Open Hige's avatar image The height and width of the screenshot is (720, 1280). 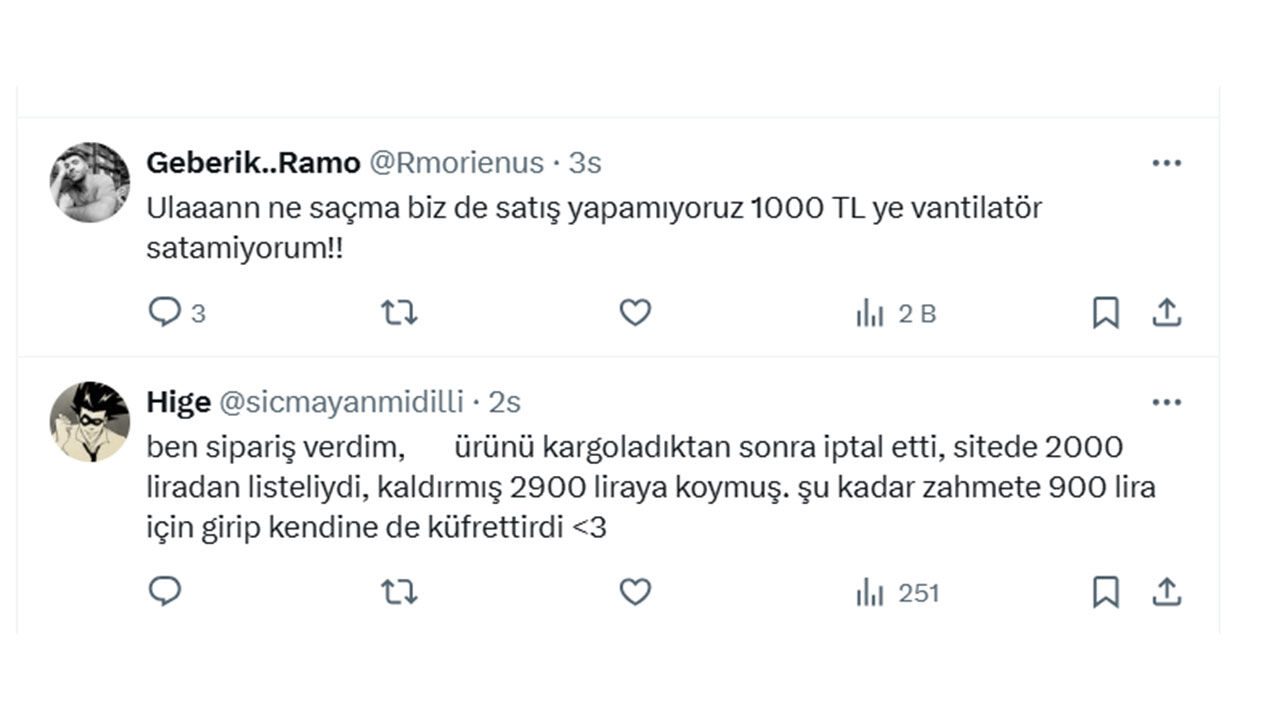90,421
